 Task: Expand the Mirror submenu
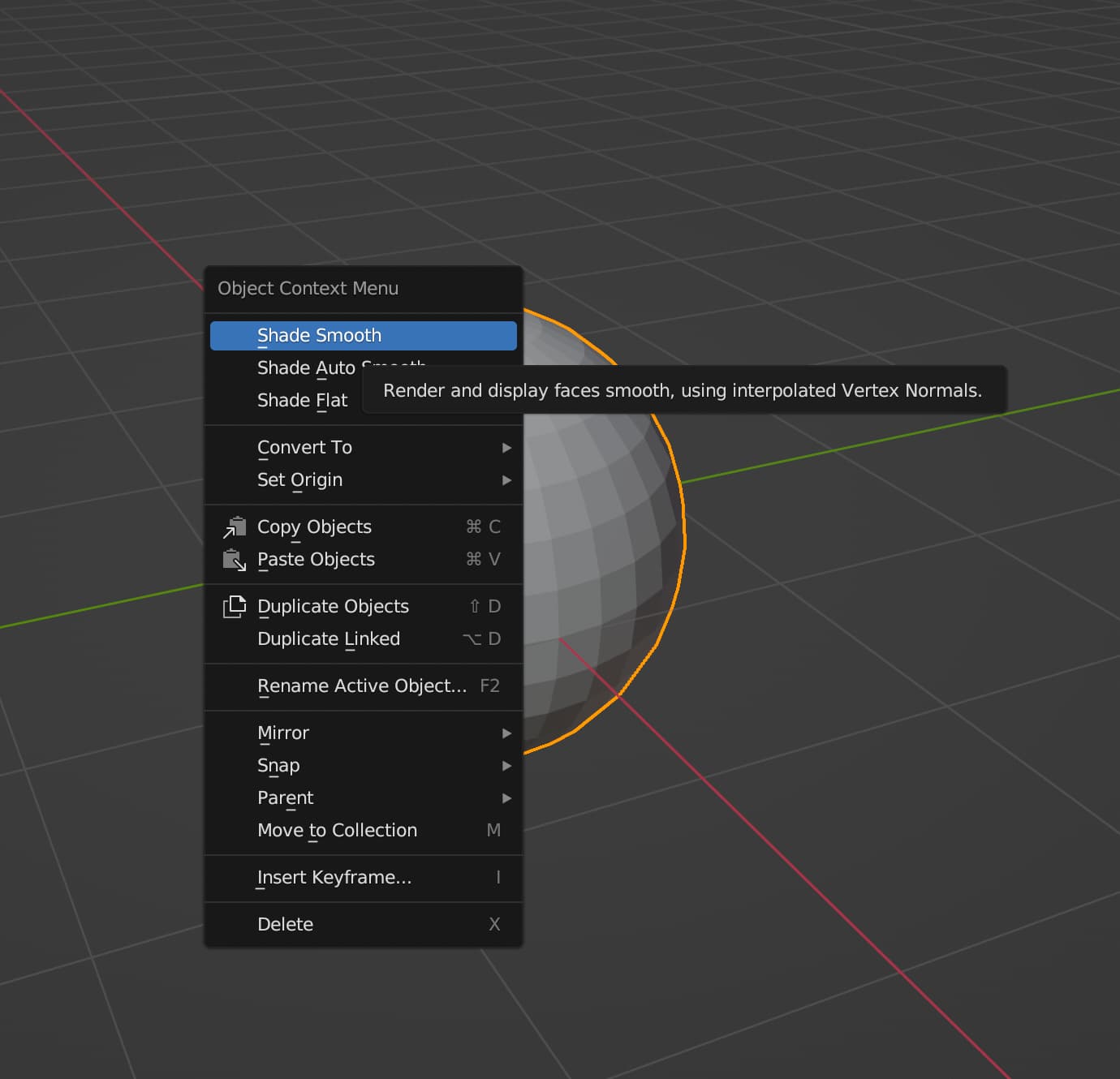363,733
